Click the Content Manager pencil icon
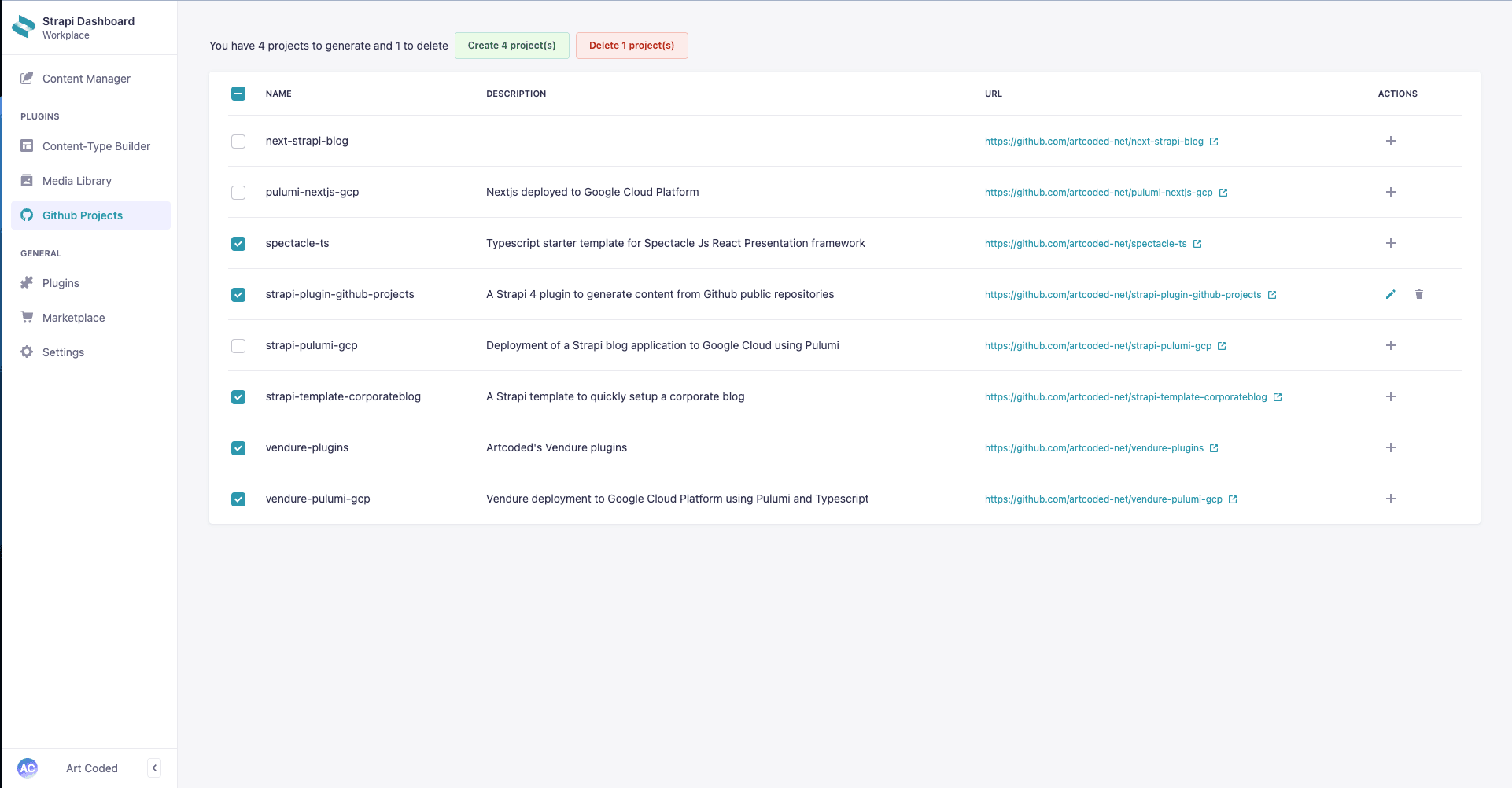 pyautogui.click(x=27, y=78)
